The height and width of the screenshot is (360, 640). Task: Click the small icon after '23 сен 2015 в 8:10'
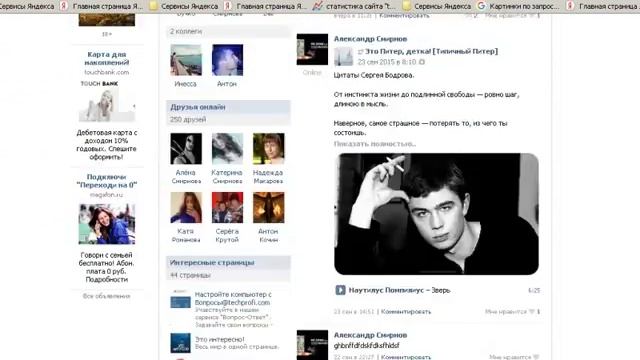click(422, 62)
